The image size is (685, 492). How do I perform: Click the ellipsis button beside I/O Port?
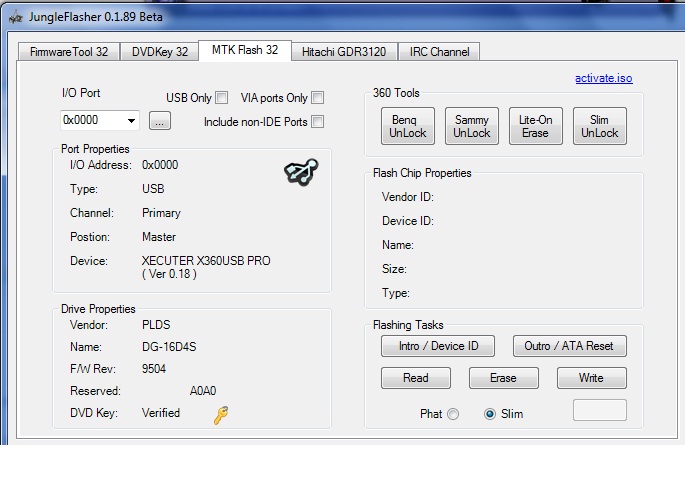point(160,121)
